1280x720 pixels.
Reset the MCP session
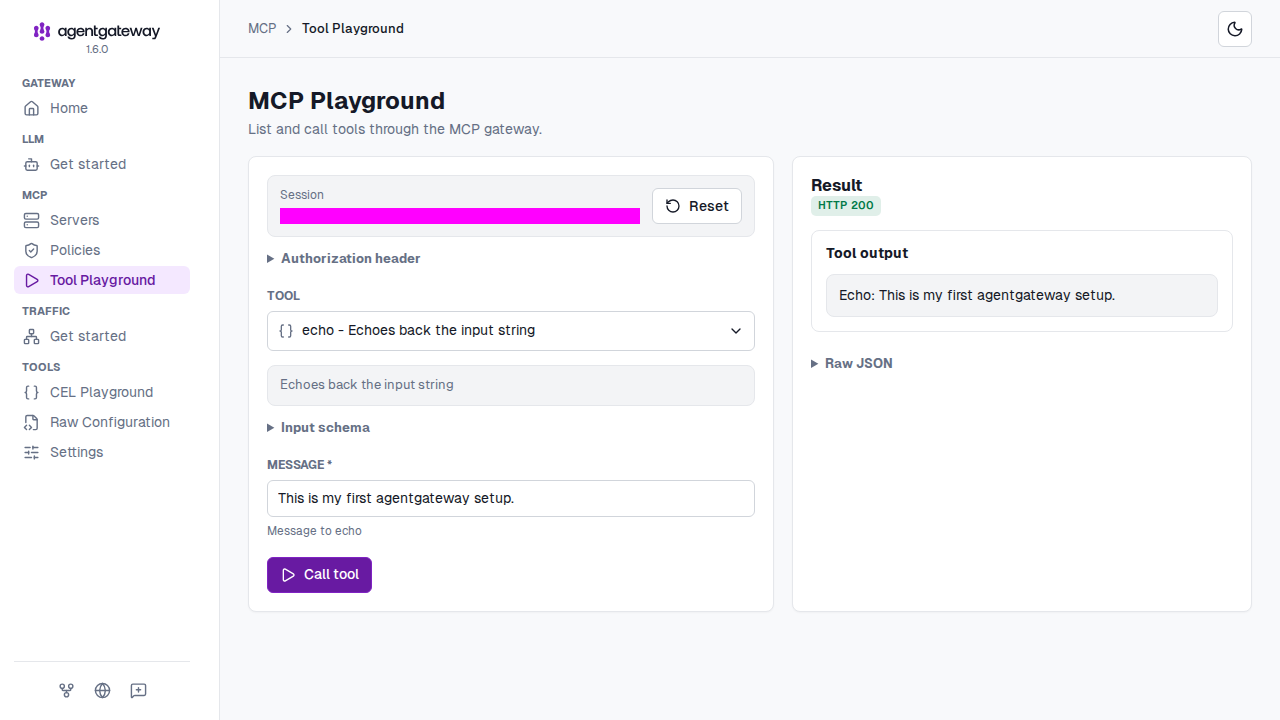(697, 206)
